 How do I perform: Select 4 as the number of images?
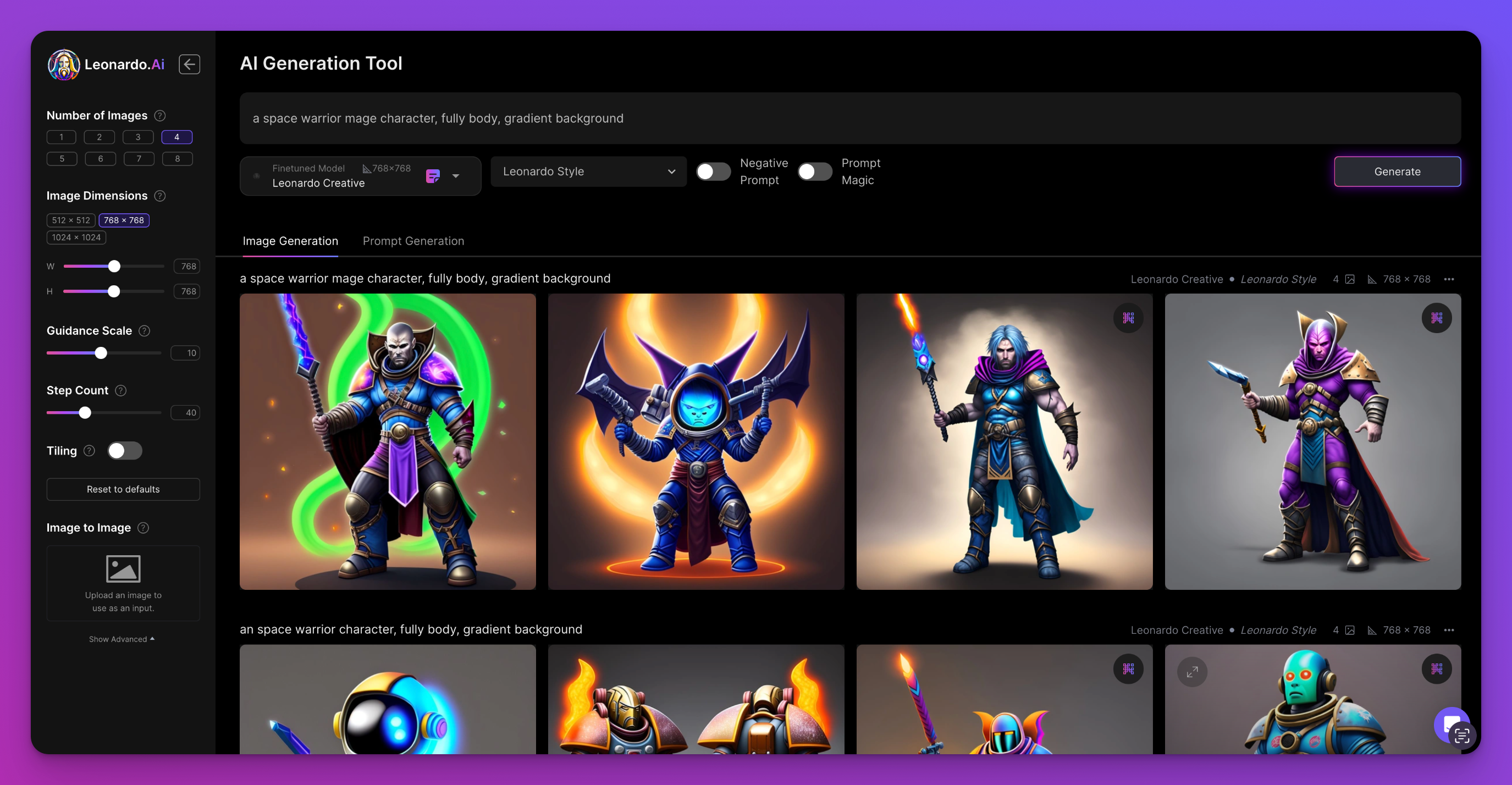176,137
